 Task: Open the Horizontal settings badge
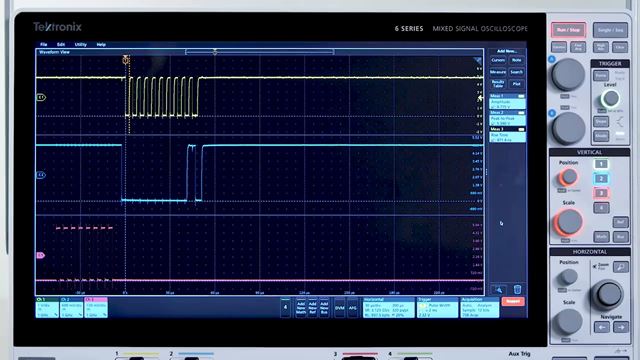389,307
